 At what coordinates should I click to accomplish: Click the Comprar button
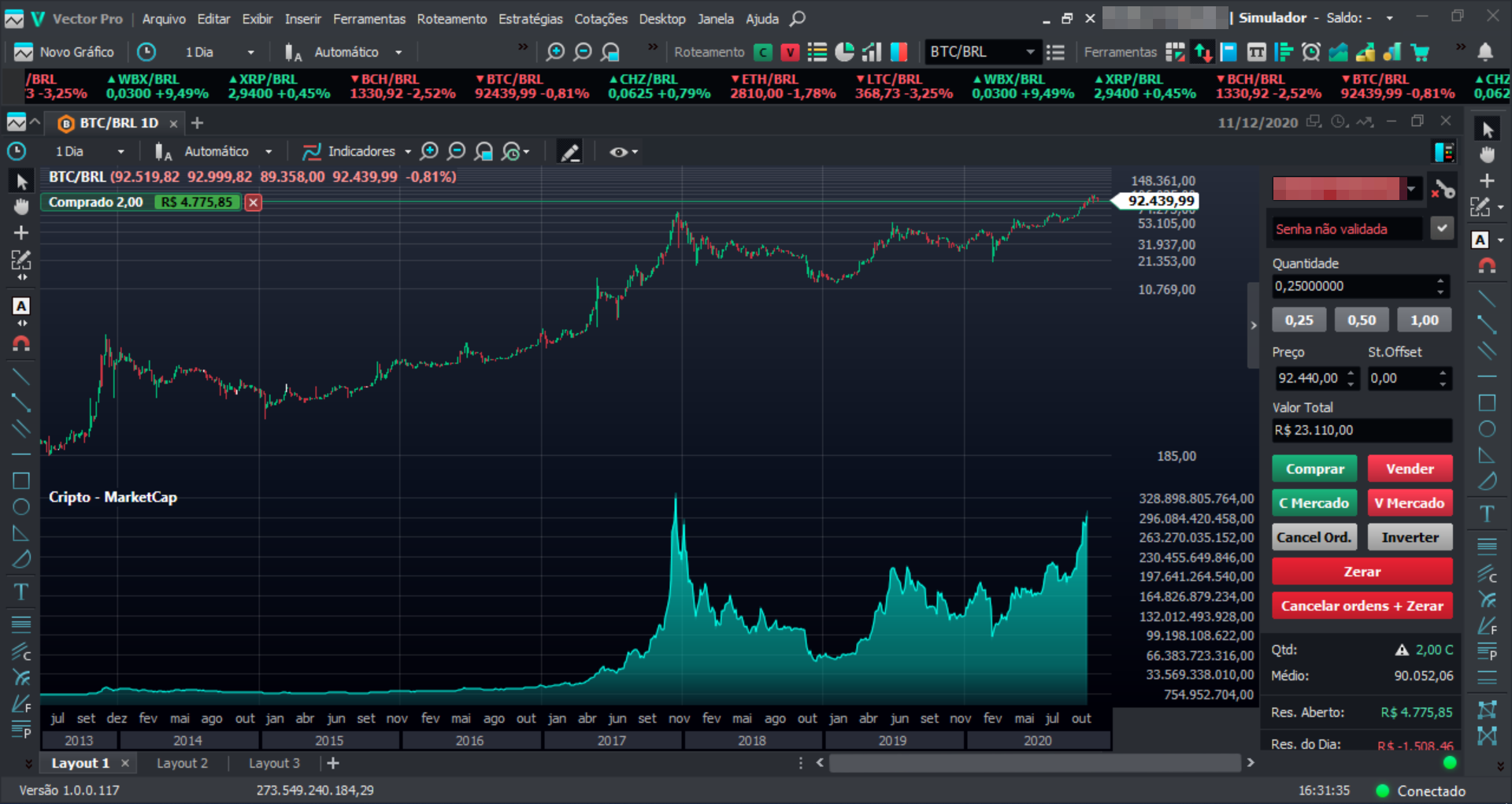(1314, 469)
